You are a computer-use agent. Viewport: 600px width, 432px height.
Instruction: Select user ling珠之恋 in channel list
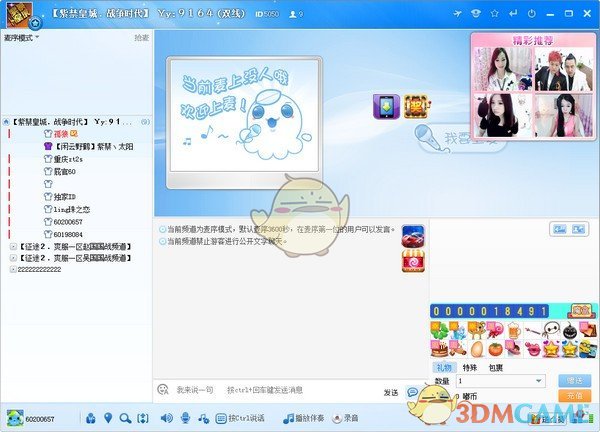click(x=67, y=209)
